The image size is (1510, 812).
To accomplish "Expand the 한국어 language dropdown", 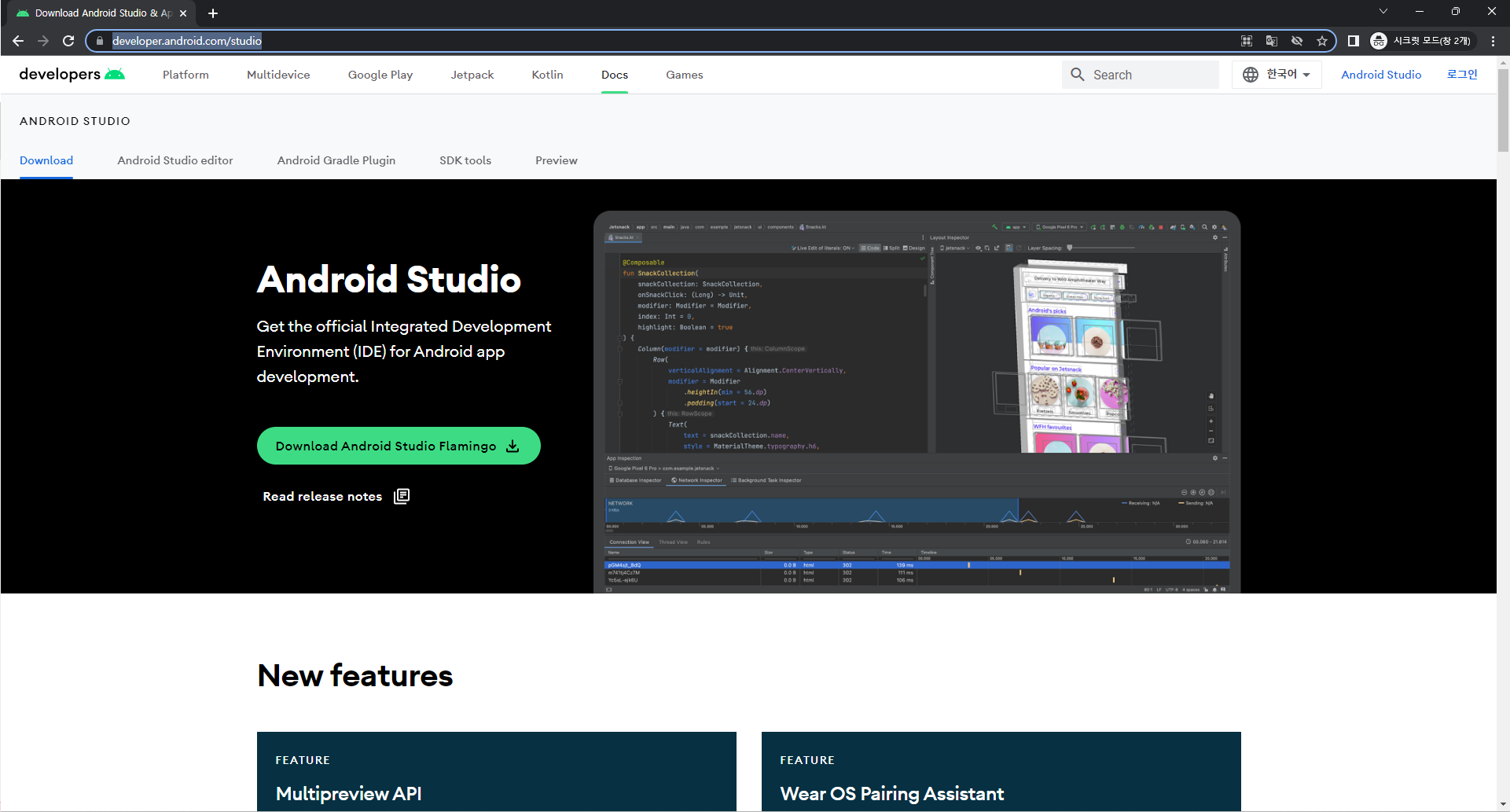I will [x=1277, y=75].
